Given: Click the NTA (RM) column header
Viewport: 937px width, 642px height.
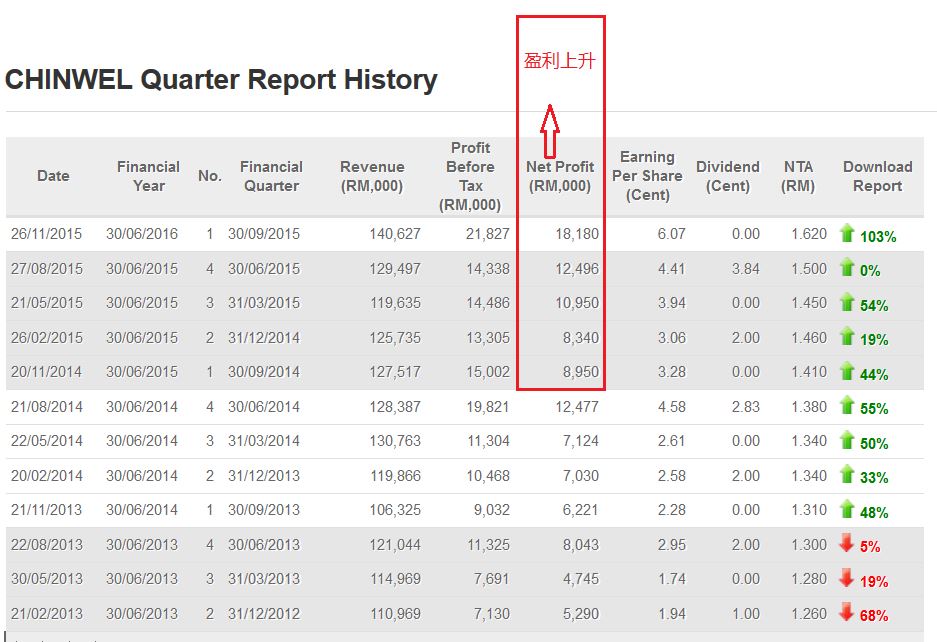Looking at the screenshot, I should 798,176.
